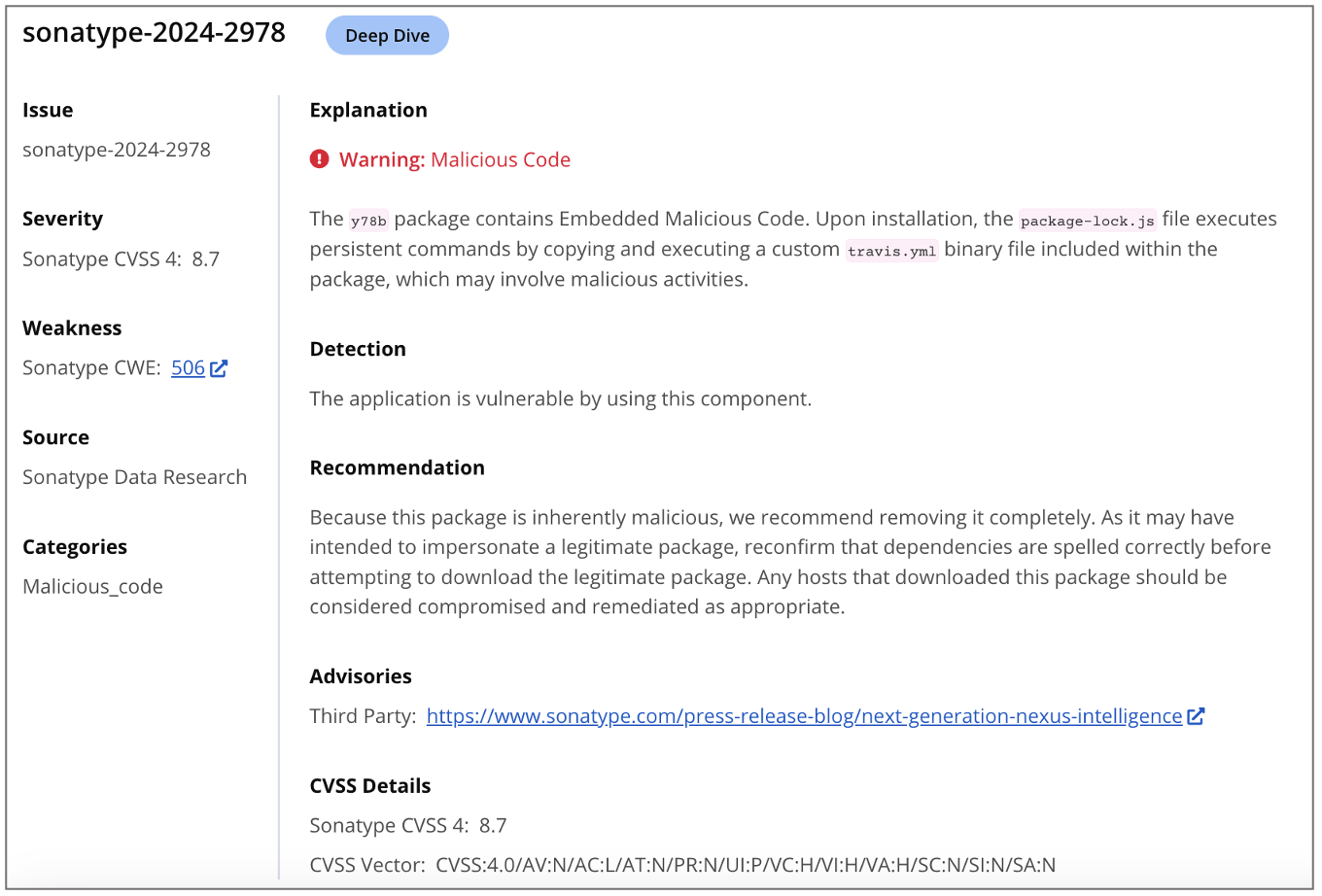Click the CVSS Vector string
Image resolution: width=1322 pixels, height=896 pixels.
point(745,865)
